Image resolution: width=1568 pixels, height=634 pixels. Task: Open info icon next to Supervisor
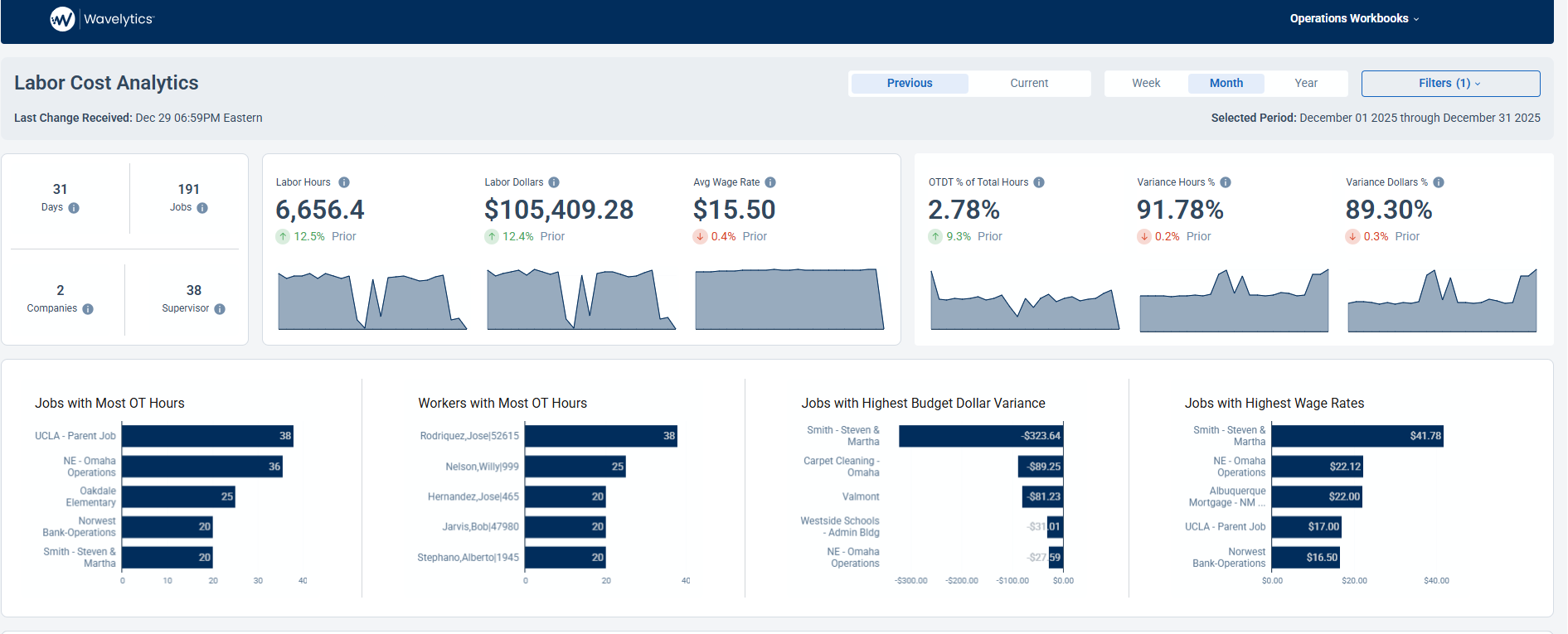[220, 309]
